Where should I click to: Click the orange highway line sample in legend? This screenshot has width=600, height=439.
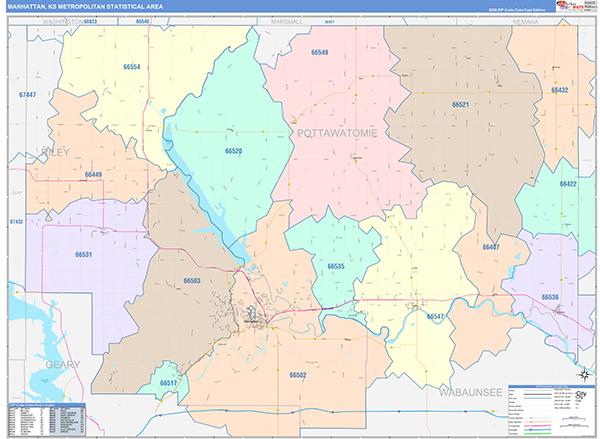click(538, 422)
